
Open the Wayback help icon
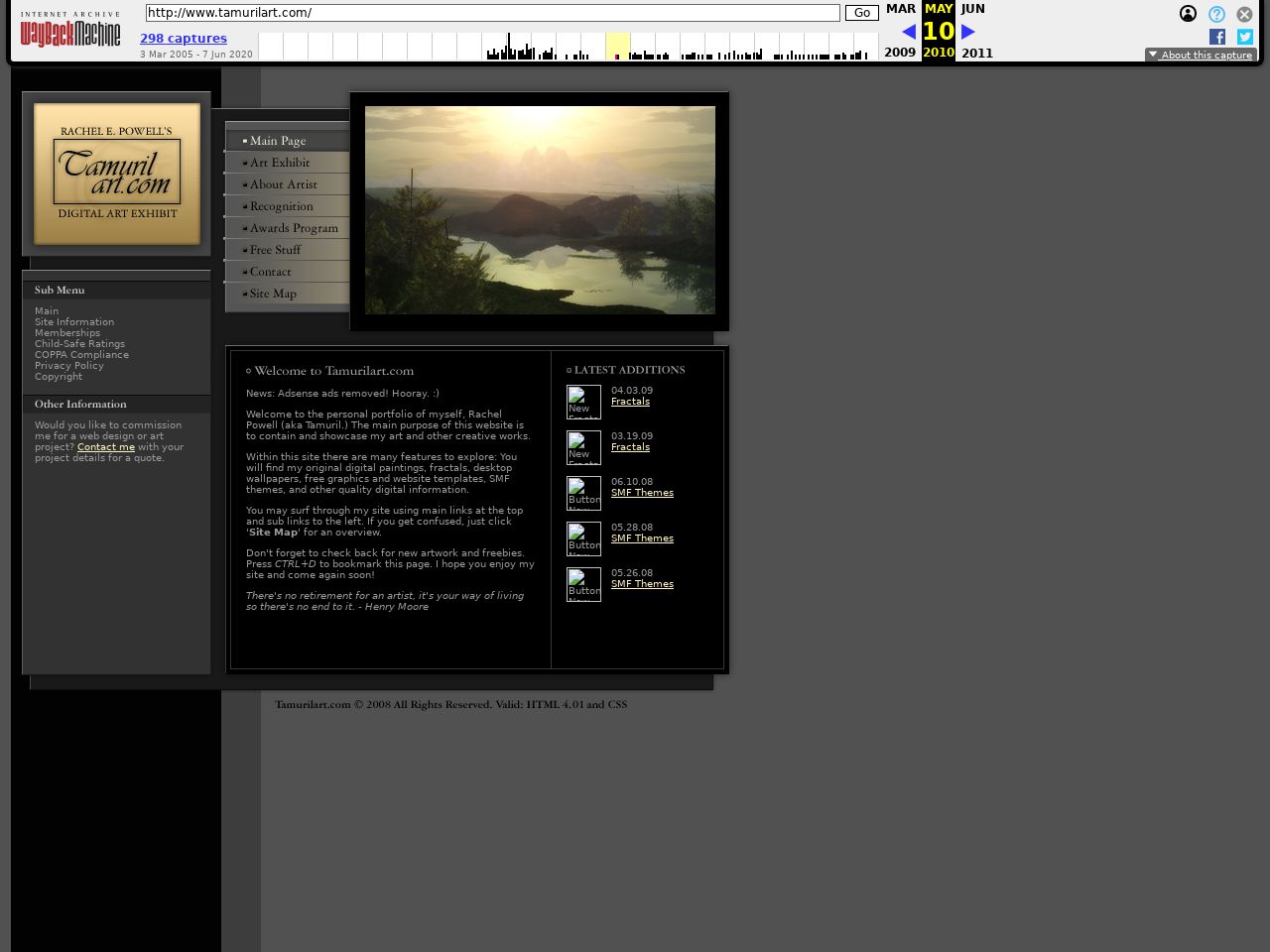tap(1216, 14)
